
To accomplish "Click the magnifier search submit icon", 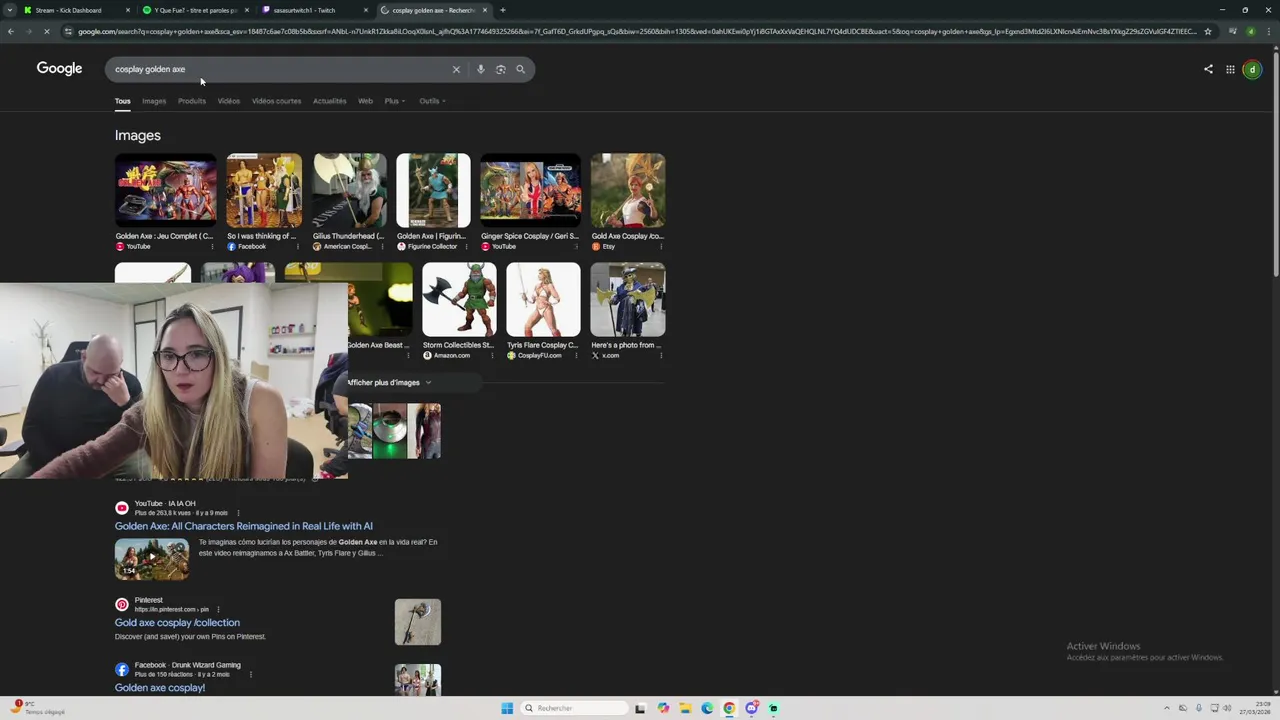I will [x=520, y=69].
